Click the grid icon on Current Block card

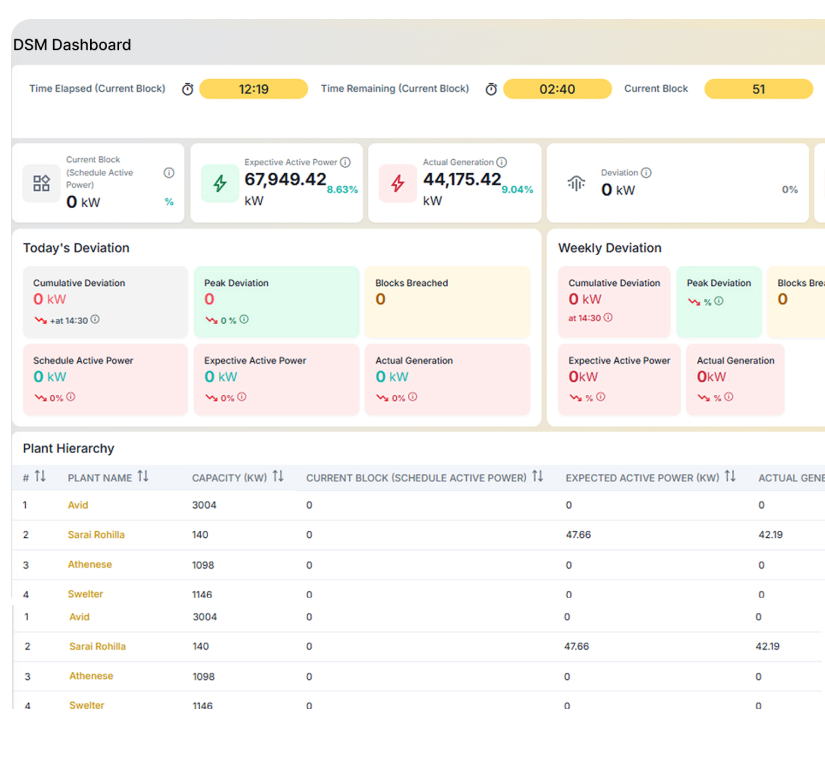pyautogui.click(x=40, y=183)
